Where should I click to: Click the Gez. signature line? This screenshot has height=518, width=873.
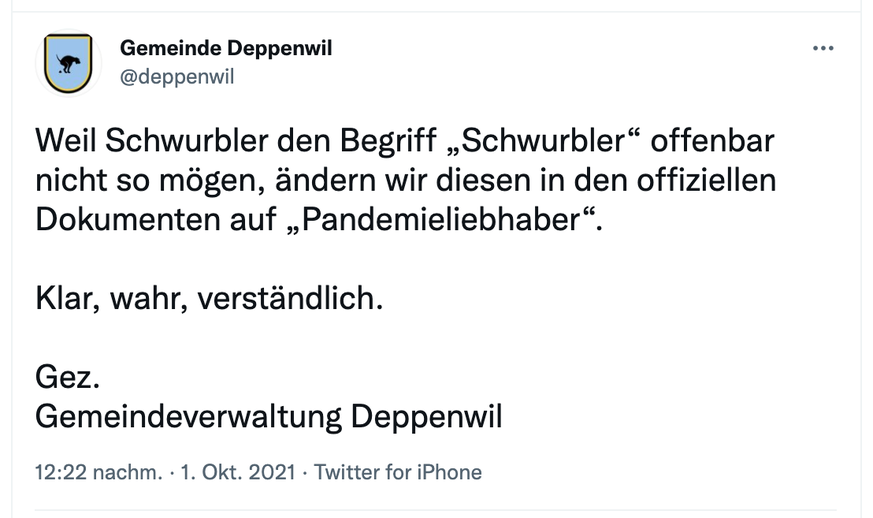pyautogui.click(x=68, y=378)
